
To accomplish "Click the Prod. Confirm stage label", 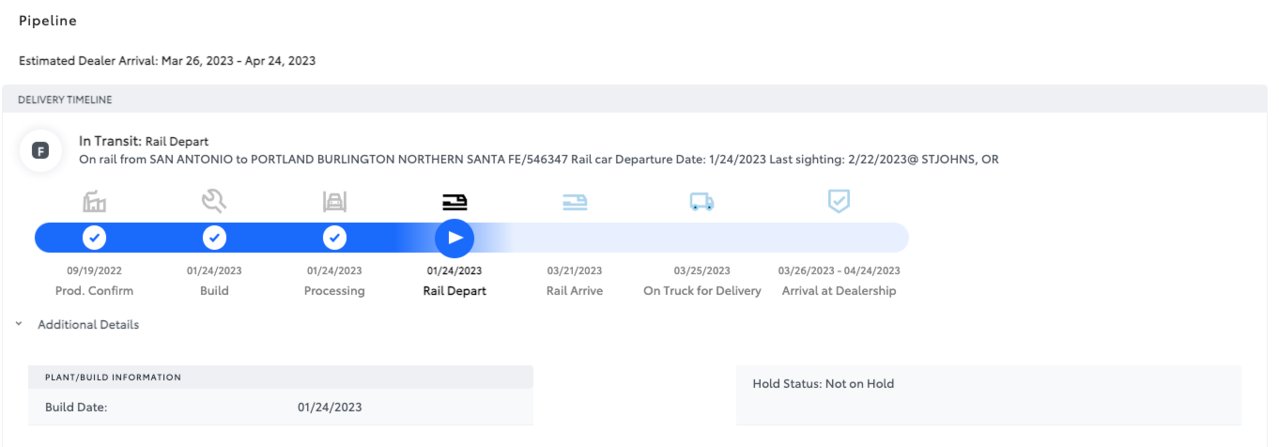I will [94, 291].
